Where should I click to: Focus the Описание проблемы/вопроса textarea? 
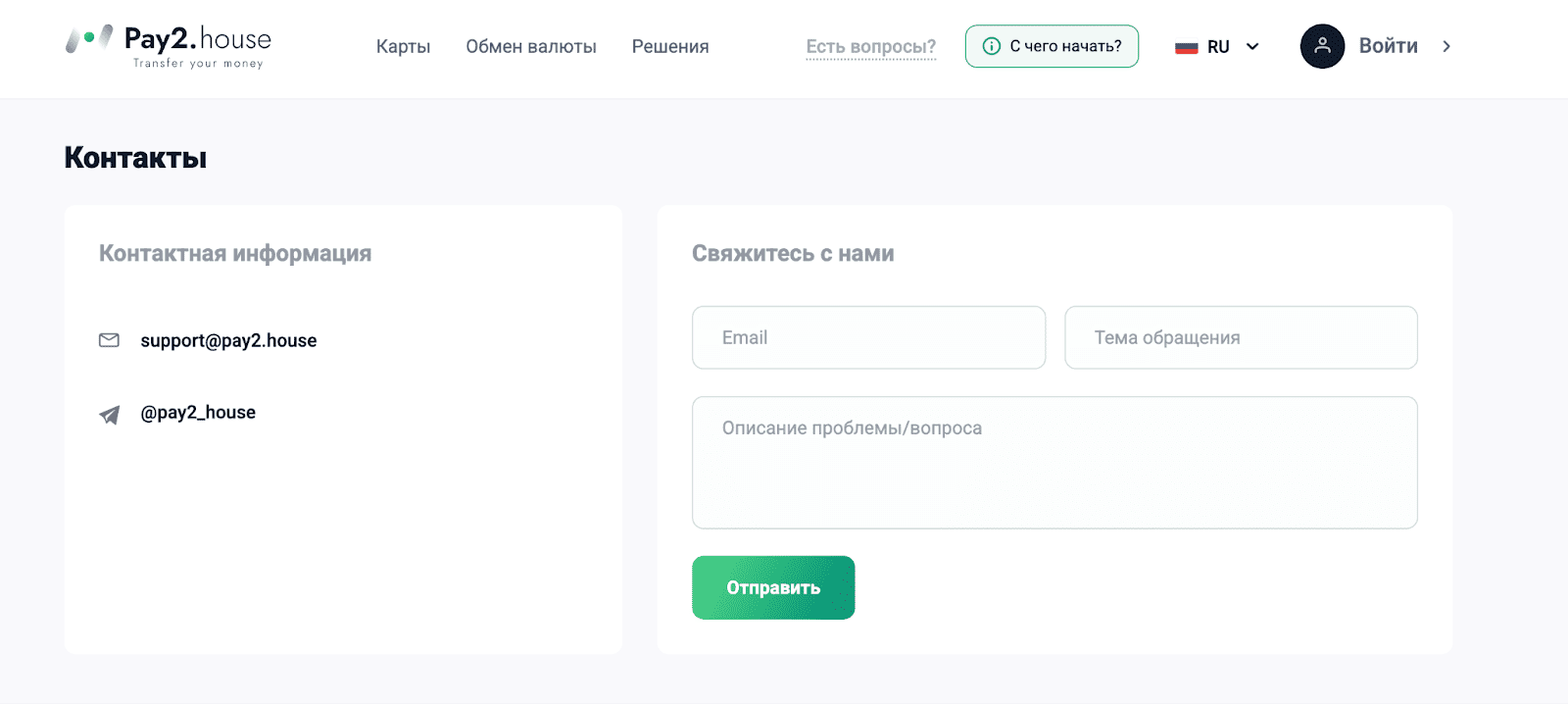[1054, 463]
